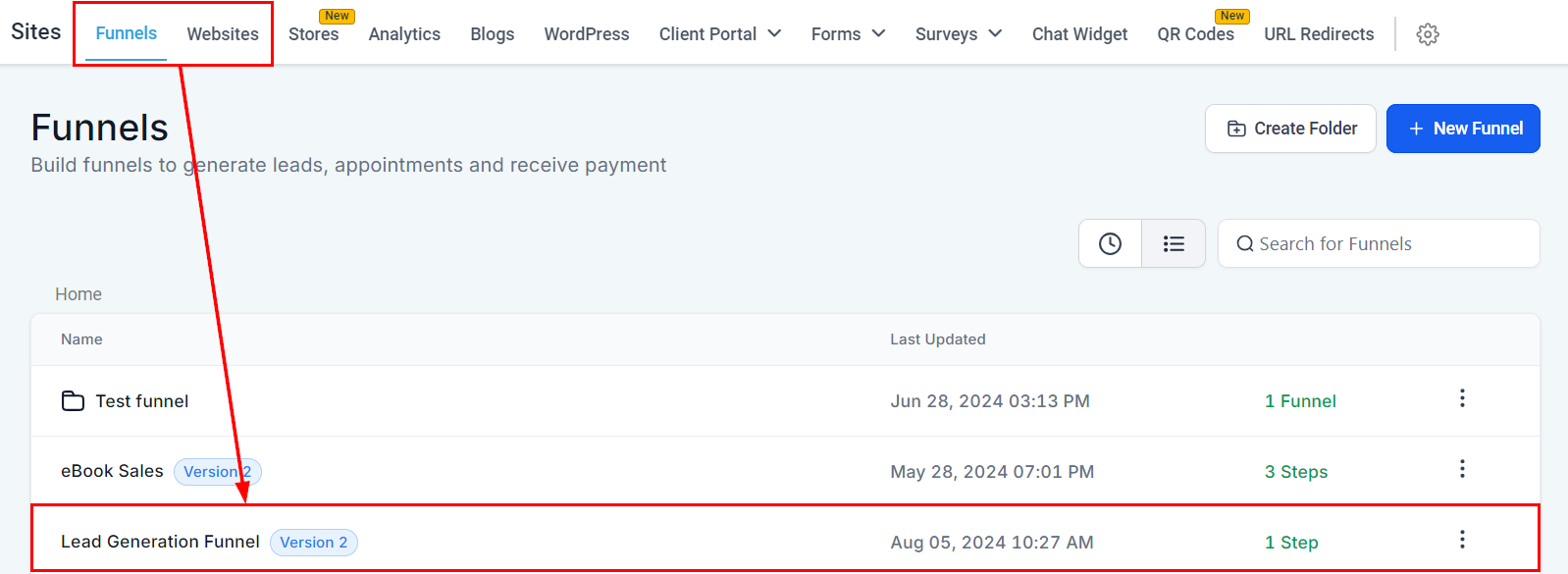
Task: Open Test funnel row three-dot menu
Action: click(1462, 398)
